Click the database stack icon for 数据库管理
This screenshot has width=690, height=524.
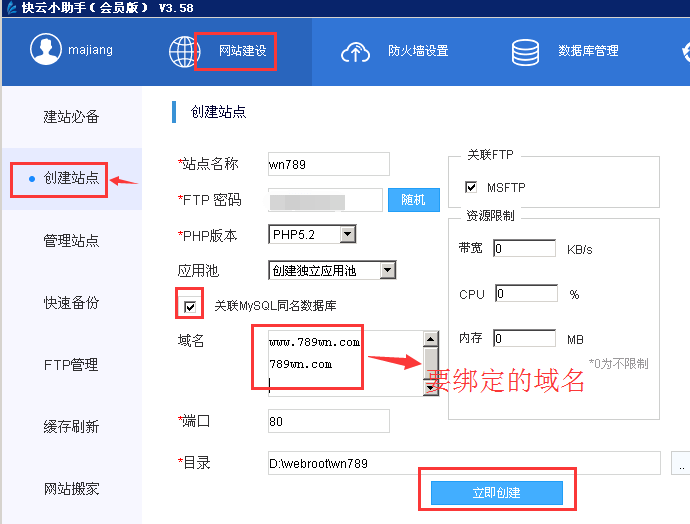[527, 51]
